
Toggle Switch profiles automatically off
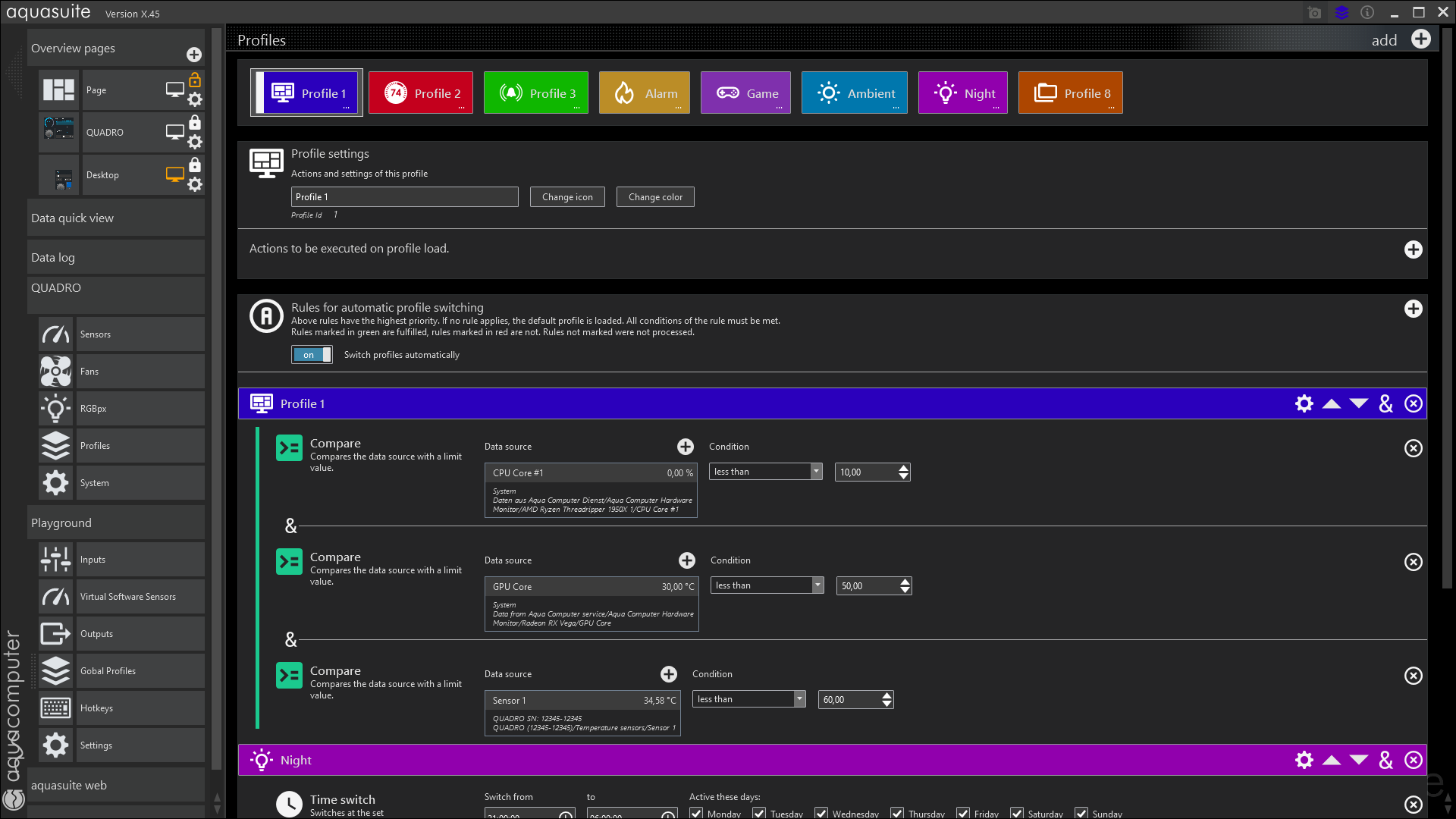click(312, 355)
